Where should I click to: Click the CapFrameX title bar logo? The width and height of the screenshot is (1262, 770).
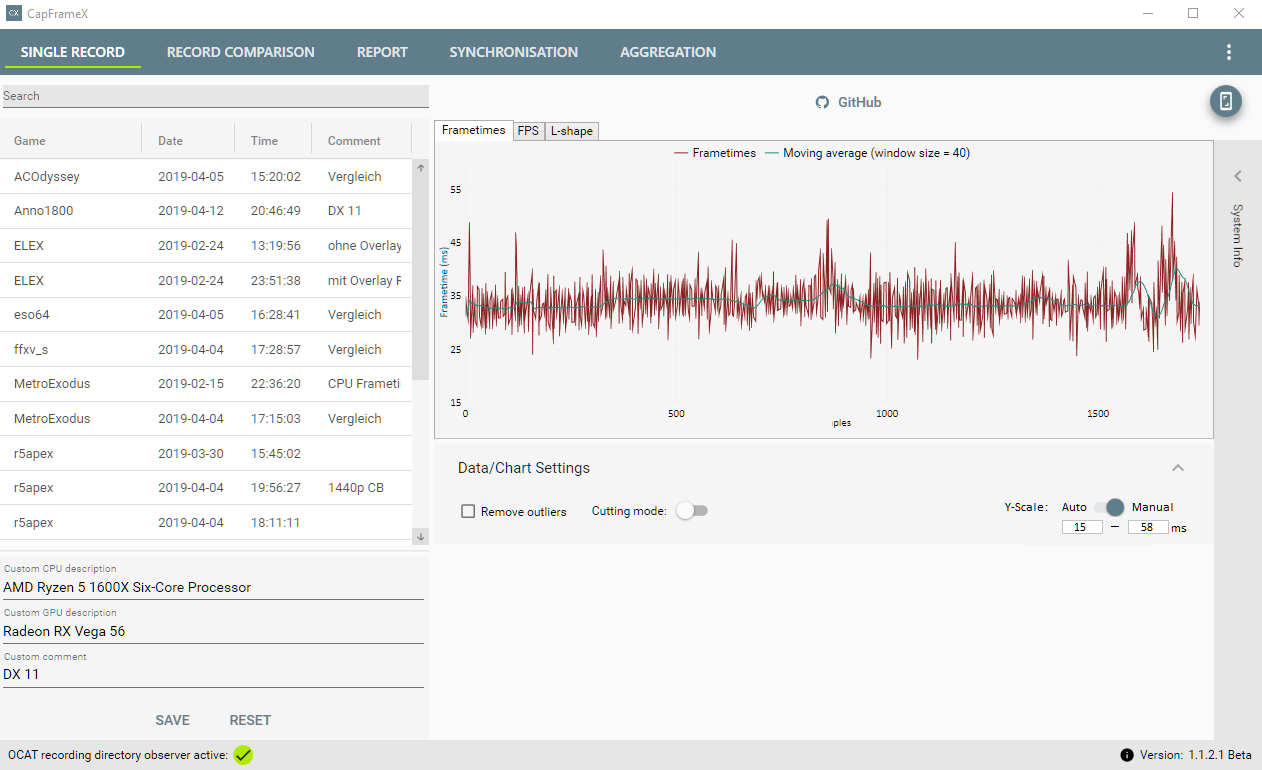point(14,13)
